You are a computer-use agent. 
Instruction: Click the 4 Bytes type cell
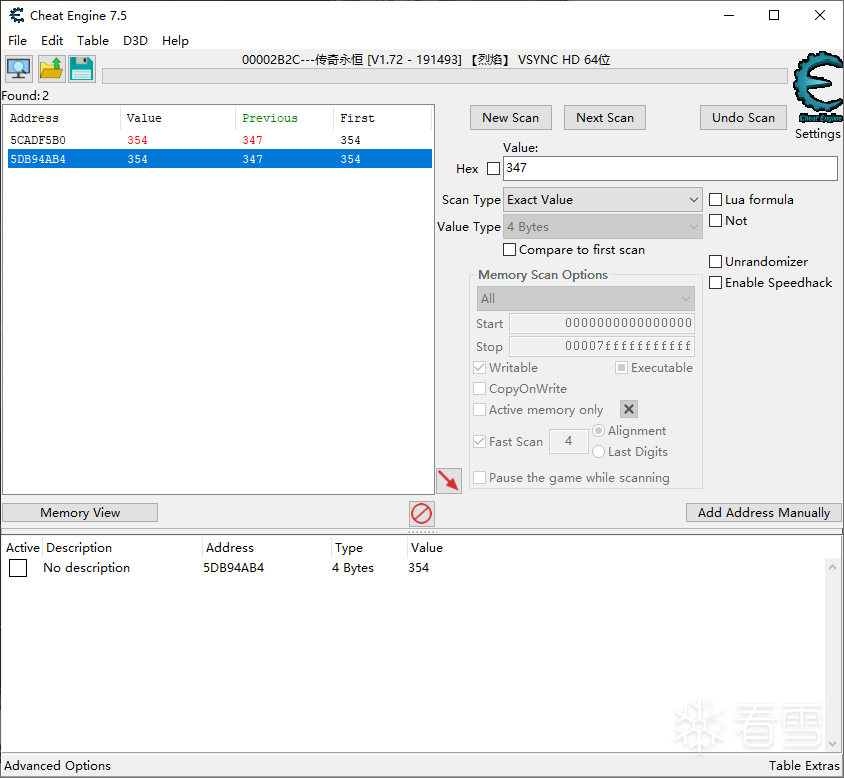(353, 568)
